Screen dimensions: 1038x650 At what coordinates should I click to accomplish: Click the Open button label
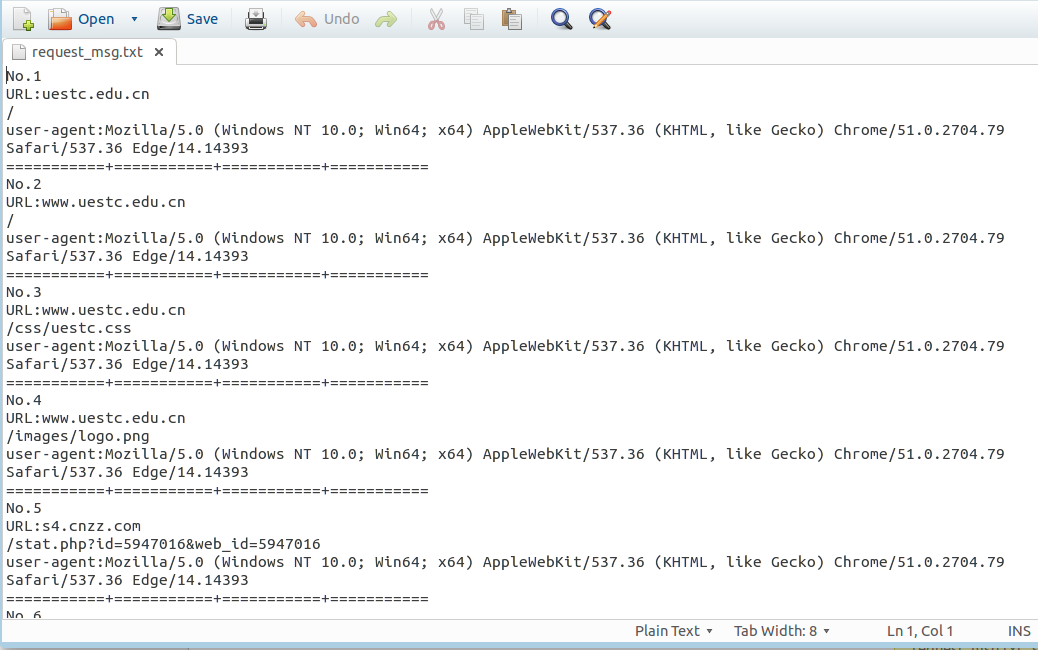click(96, 19)
